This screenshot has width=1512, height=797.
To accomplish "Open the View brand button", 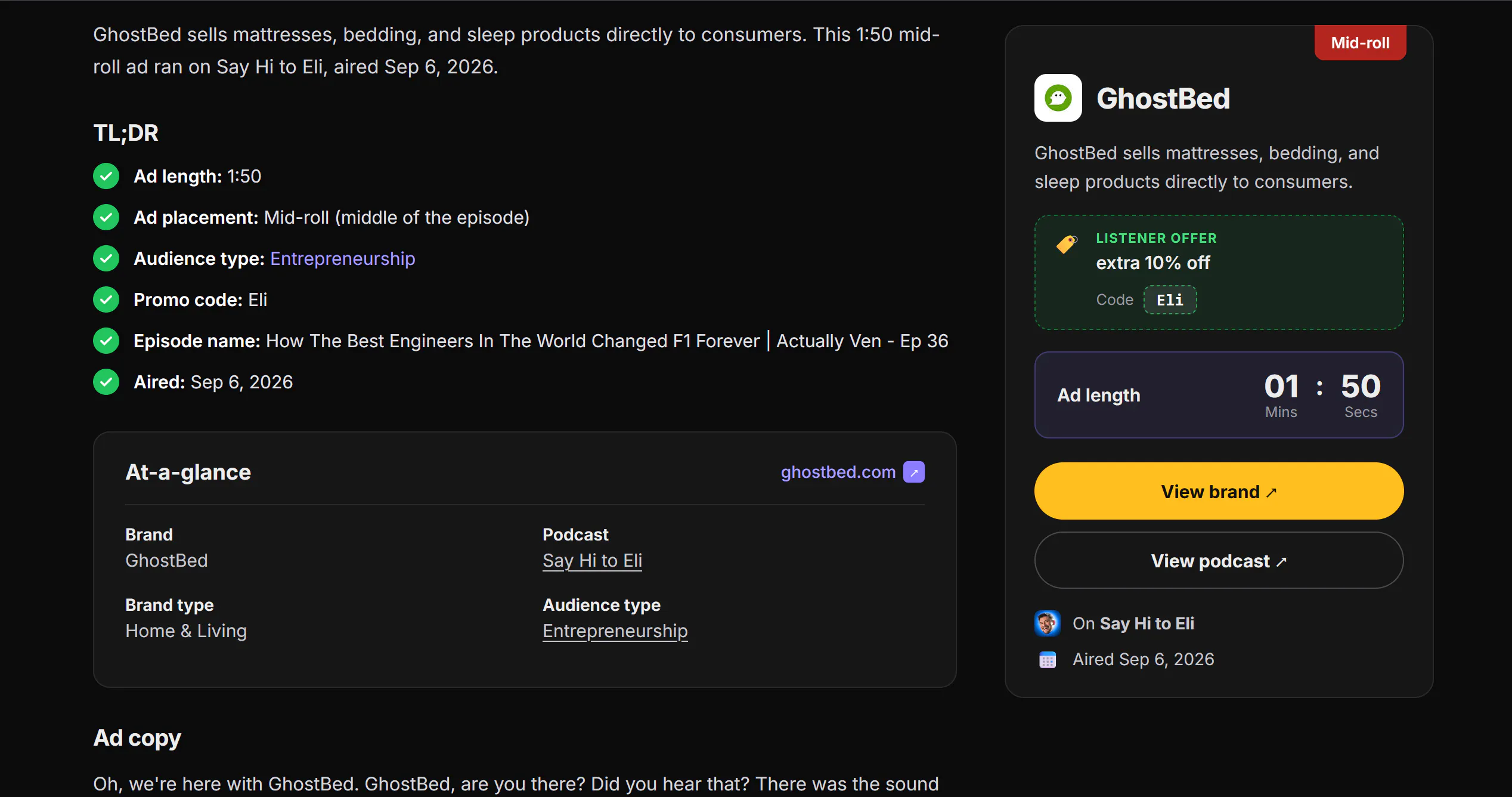I will tap(1219, 491).
